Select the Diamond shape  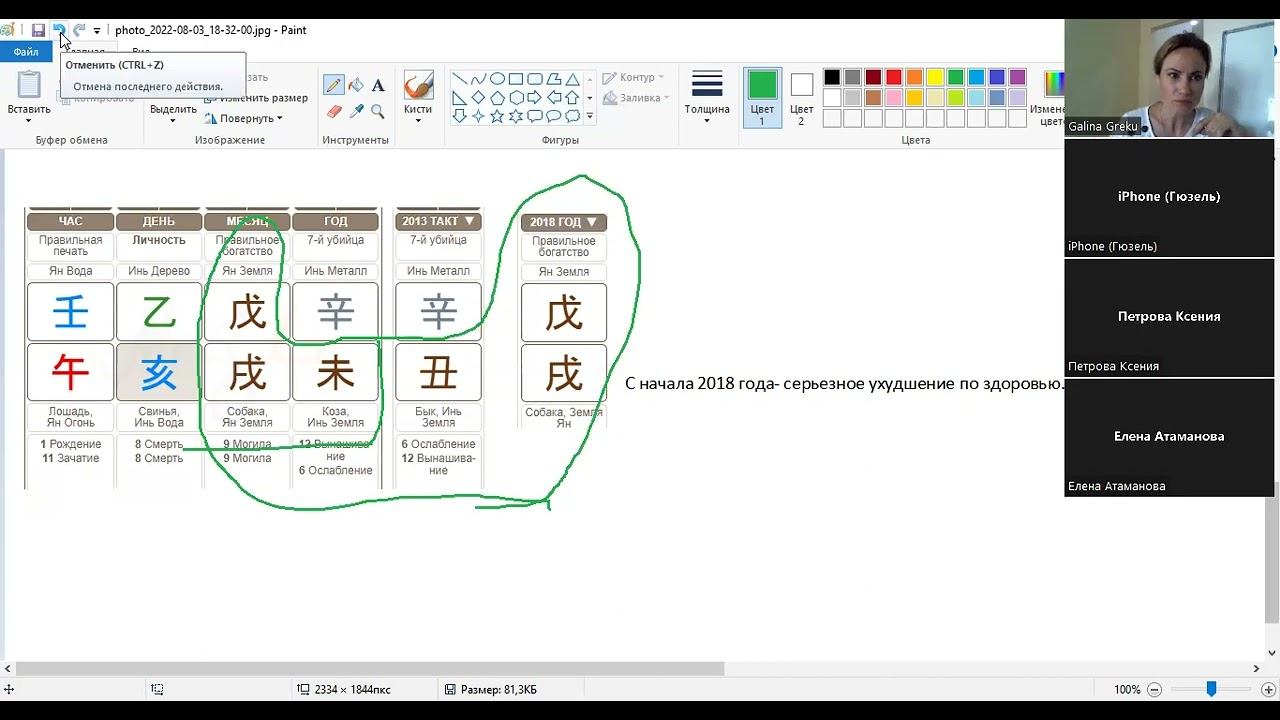(x=478, y=98)
